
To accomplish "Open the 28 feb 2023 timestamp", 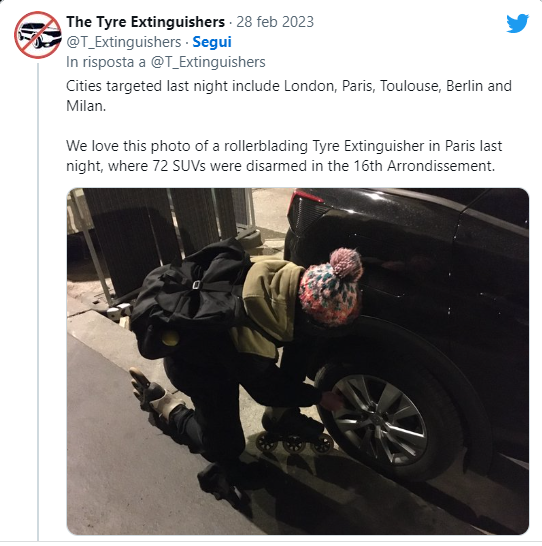I will pyautogui.click(x=275, y=22).
